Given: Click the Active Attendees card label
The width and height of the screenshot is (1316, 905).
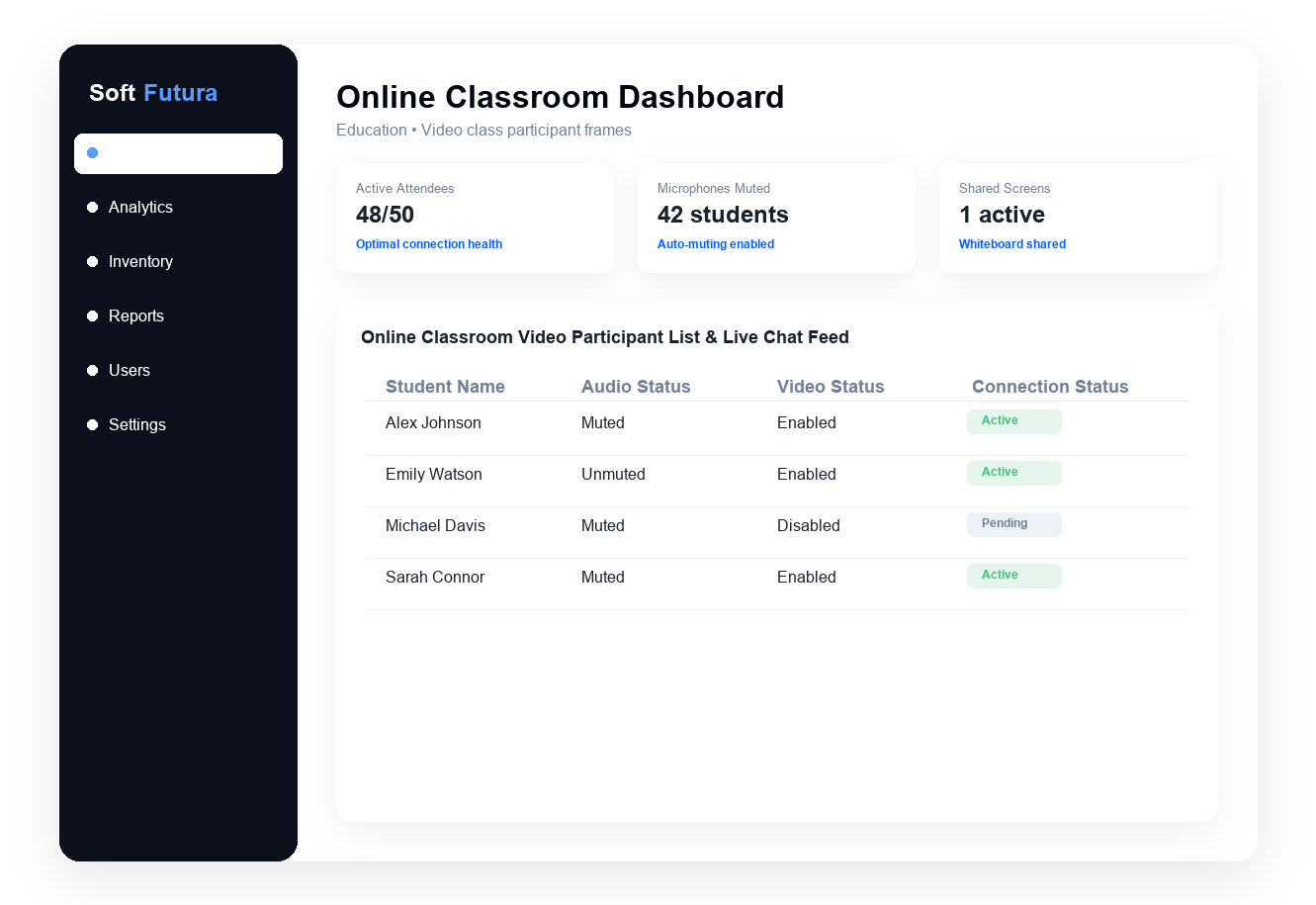Looking at the screenshot, I should click(x=404, y=188).
